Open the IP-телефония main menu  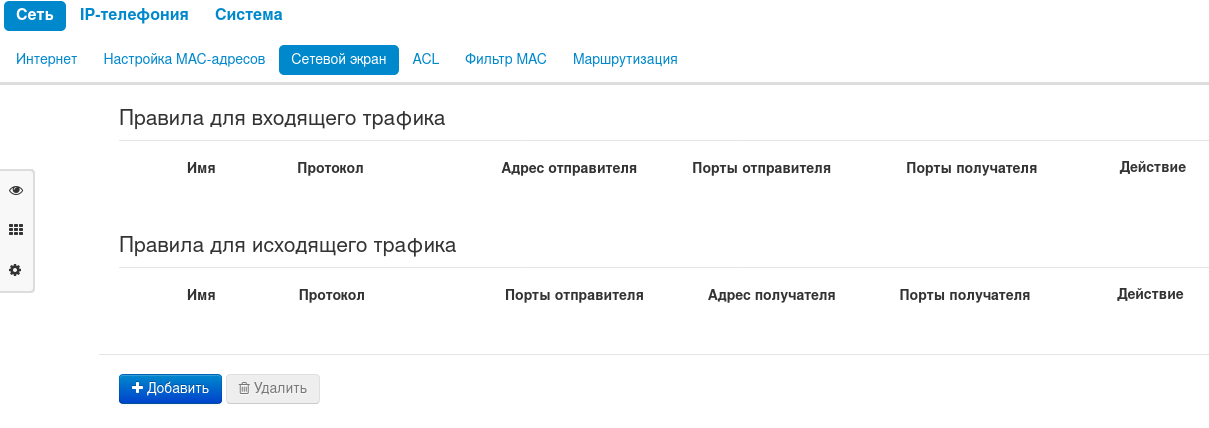click(x=134, y=15)
